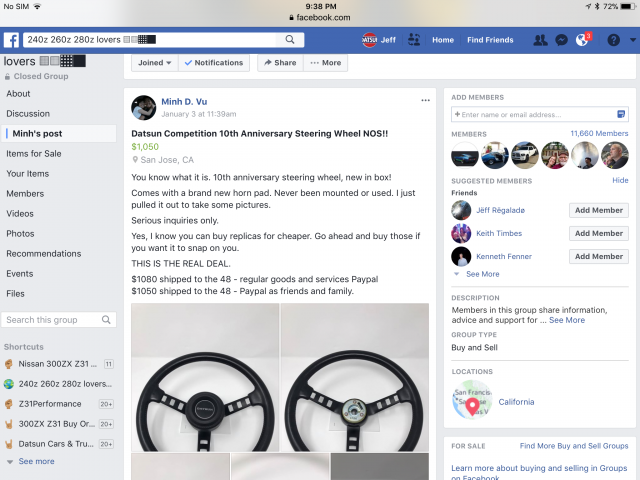Click the groups icon next to Jeff
This screenshot has height=480, width=640.
click(414, 40)
